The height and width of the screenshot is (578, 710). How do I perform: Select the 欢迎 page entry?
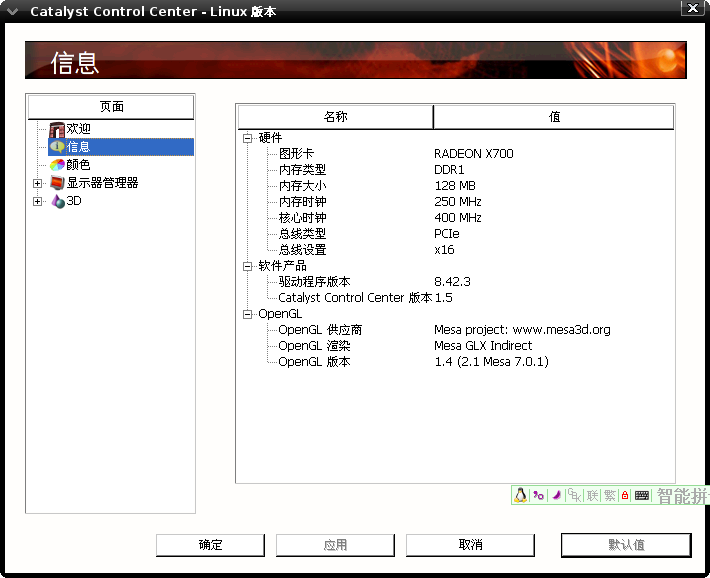click(78, 129)
